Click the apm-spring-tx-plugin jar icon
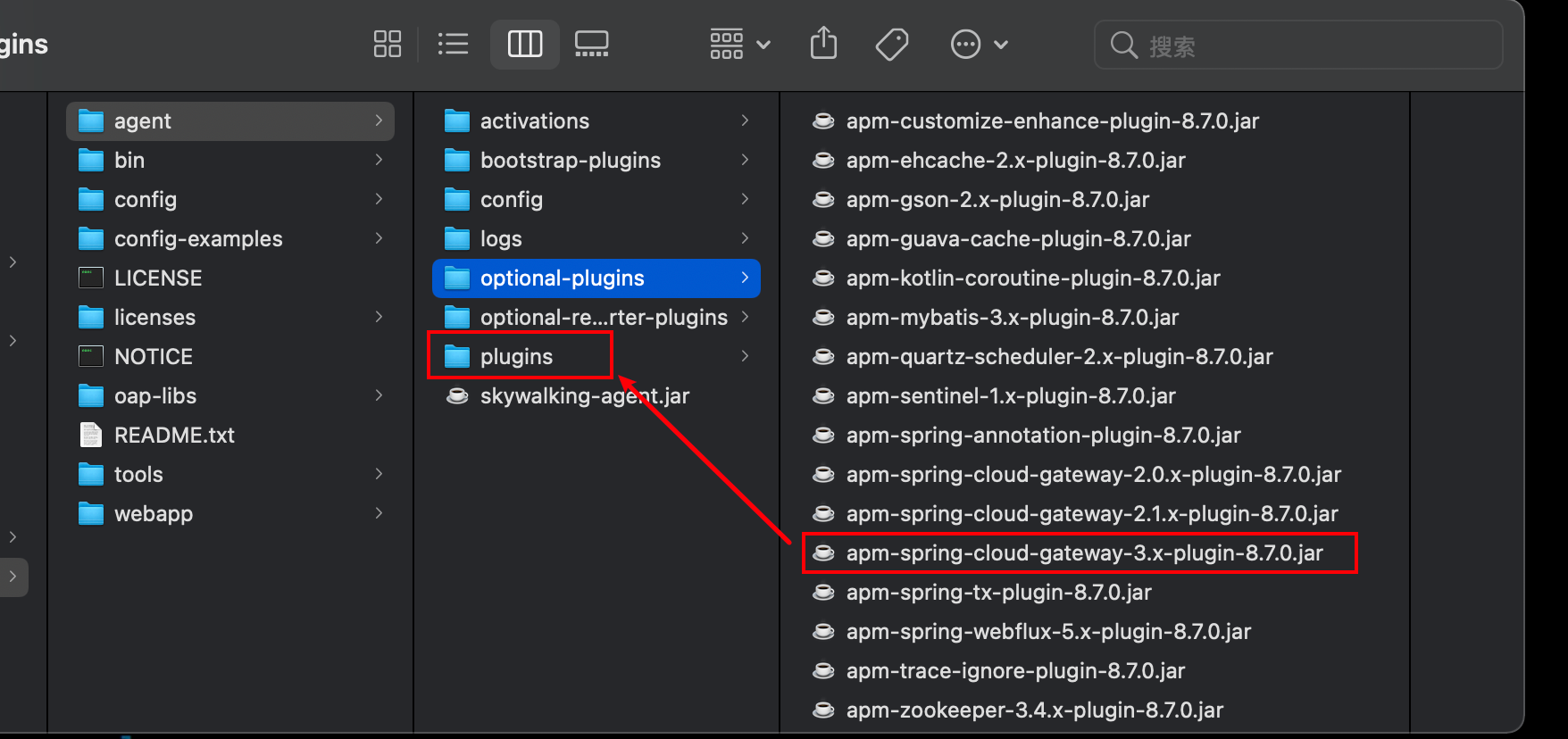The height and width of the screenshot is (739, 1568). tap(823, 592)
